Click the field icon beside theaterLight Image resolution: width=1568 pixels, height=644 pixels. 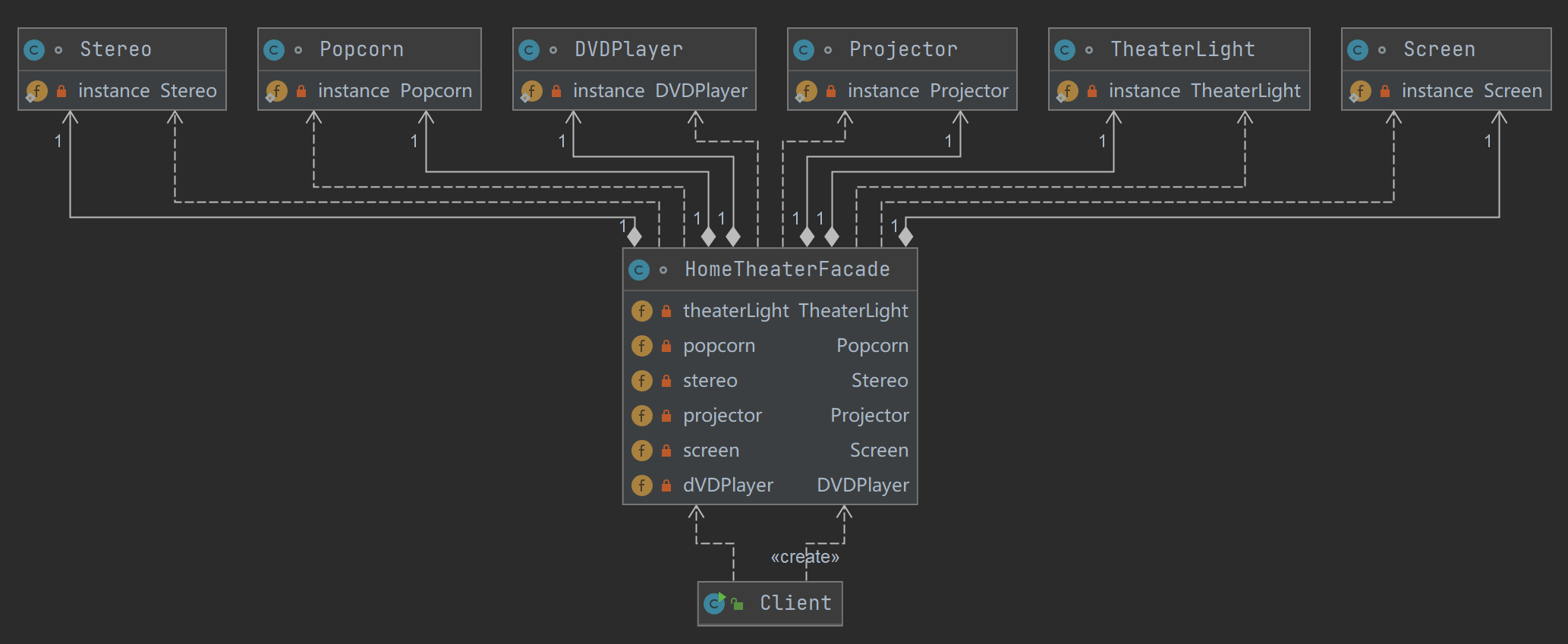642,311
